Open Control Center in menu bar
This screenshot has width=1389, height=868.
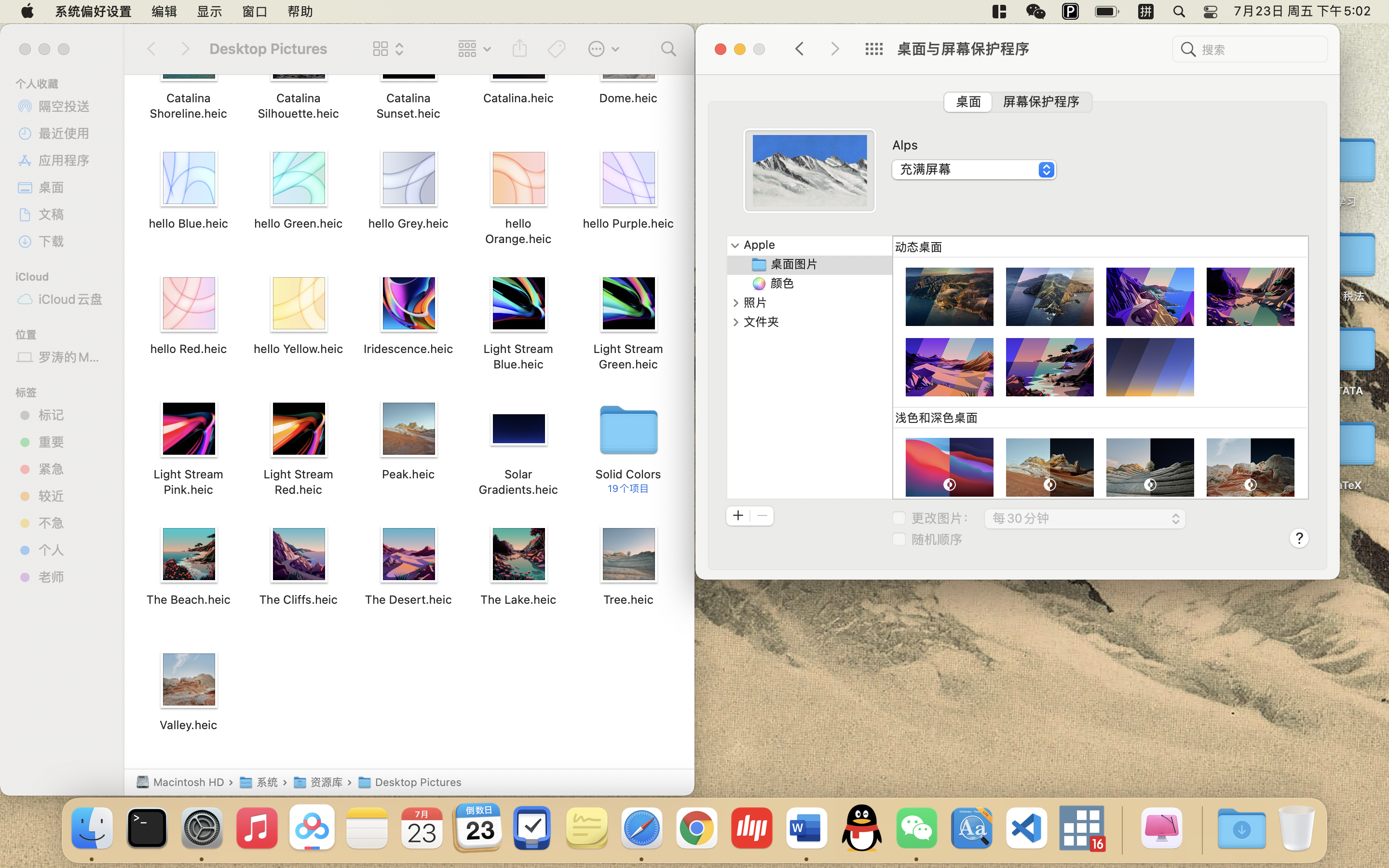1210,12
